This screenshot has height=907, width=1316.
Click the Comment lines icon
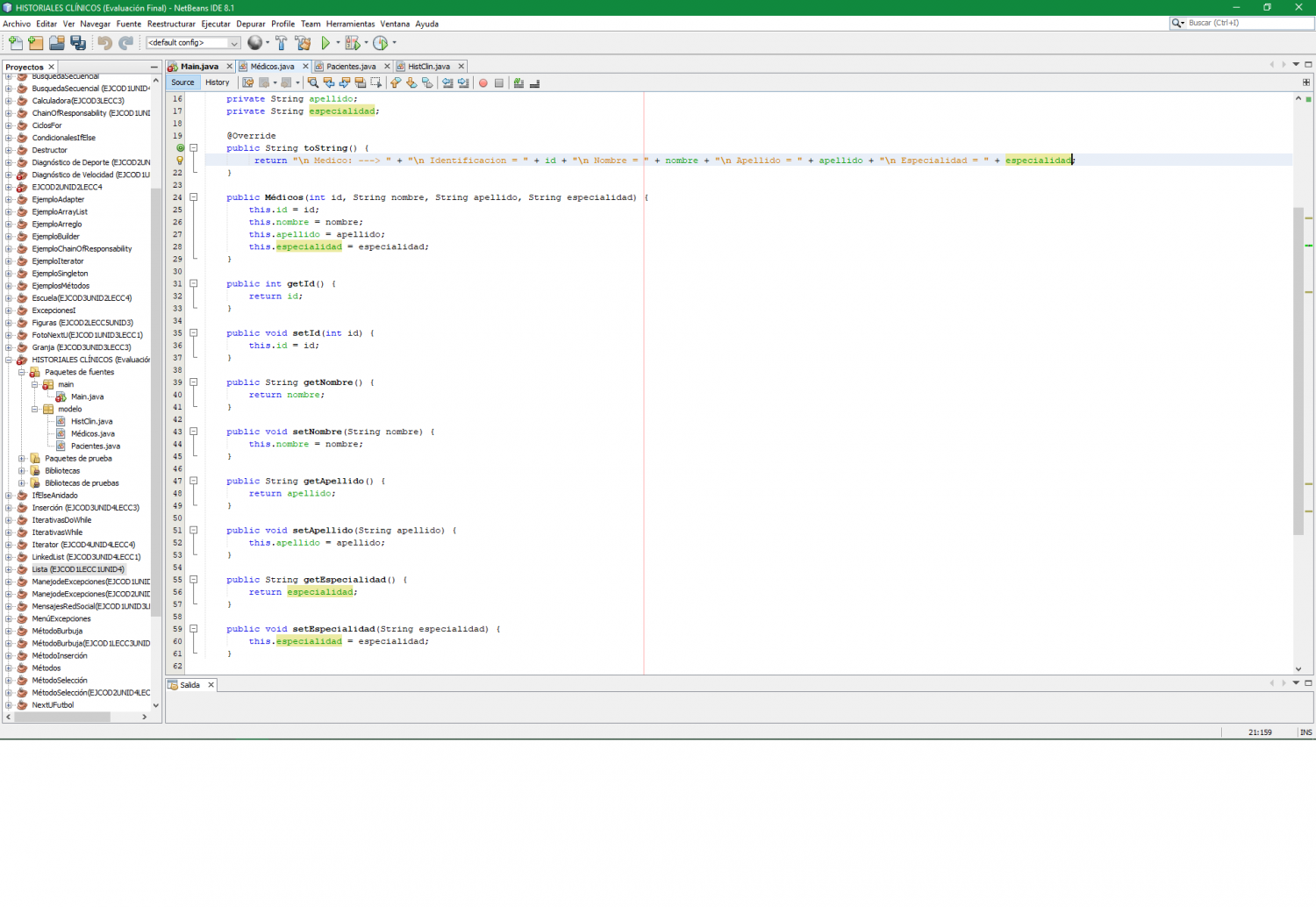[x=519, y=82]
